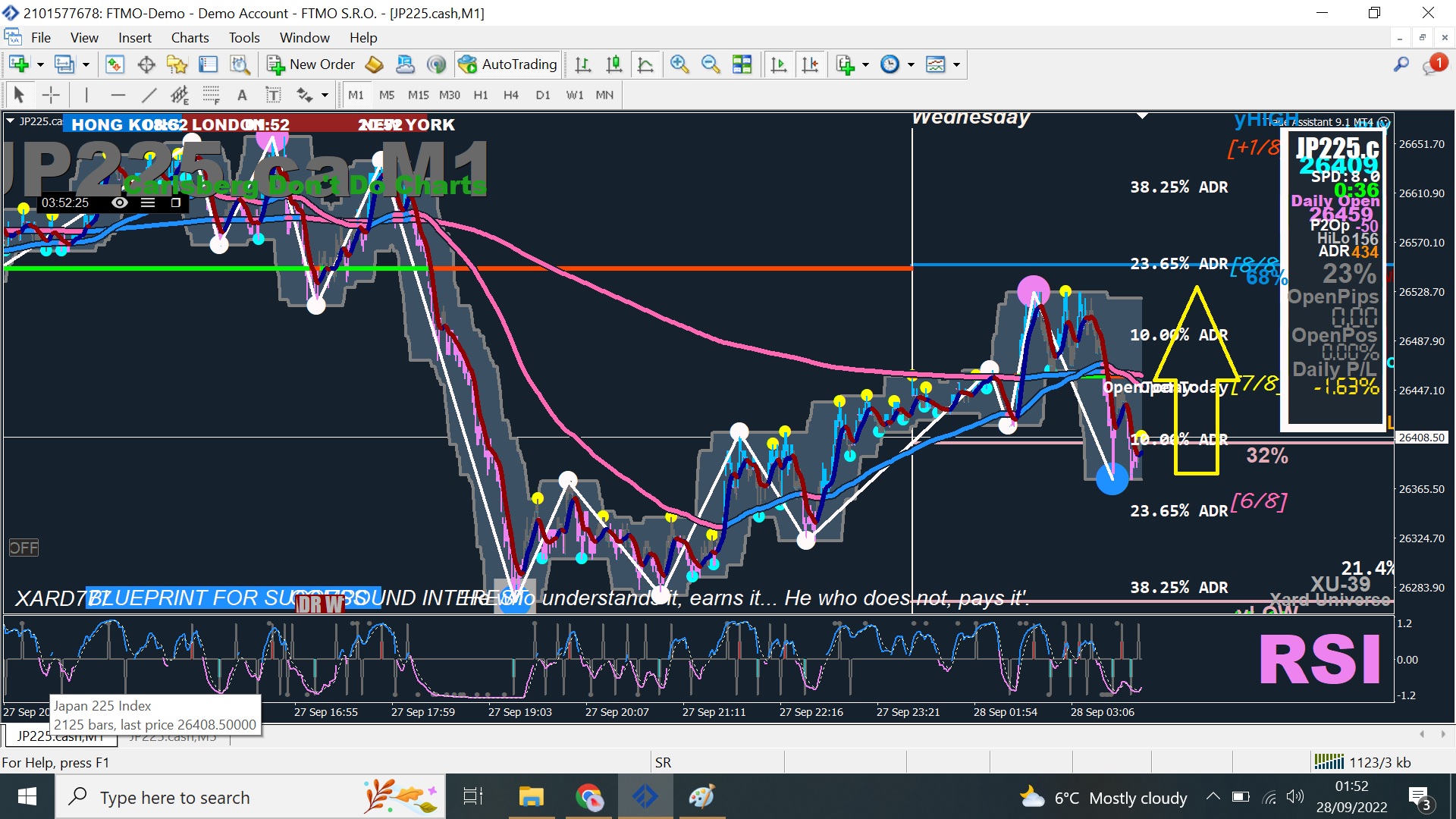Expand the Periodicity clock dropdown arrow
1456x819 pixels.
911,64
